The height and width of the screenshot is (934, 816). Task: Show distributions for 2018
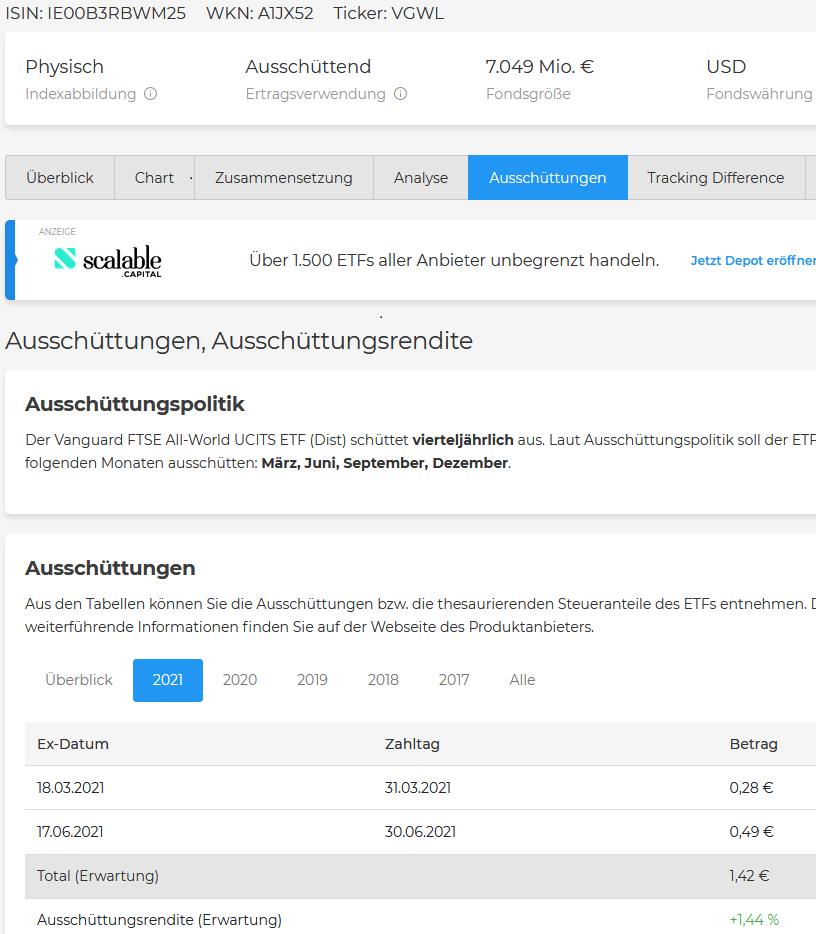click(383, 680)
